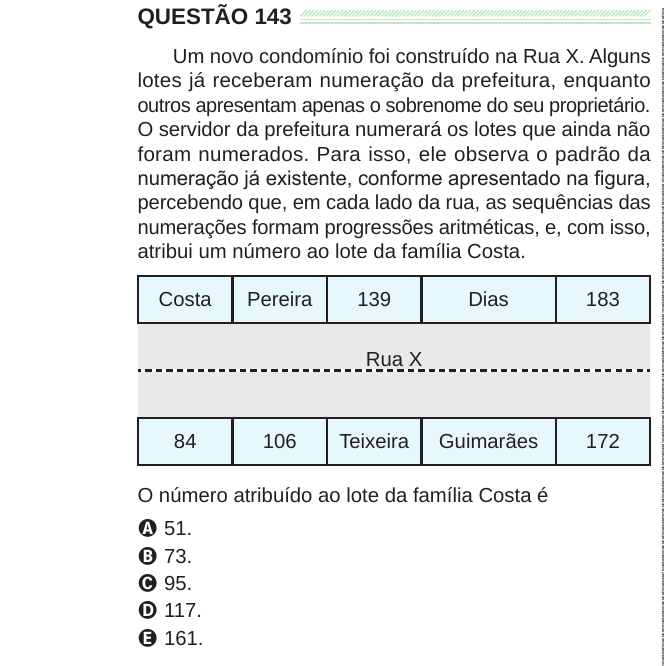
Task: Click the green striped header bar
Action: pyautogui.click(x=475, y=17)
